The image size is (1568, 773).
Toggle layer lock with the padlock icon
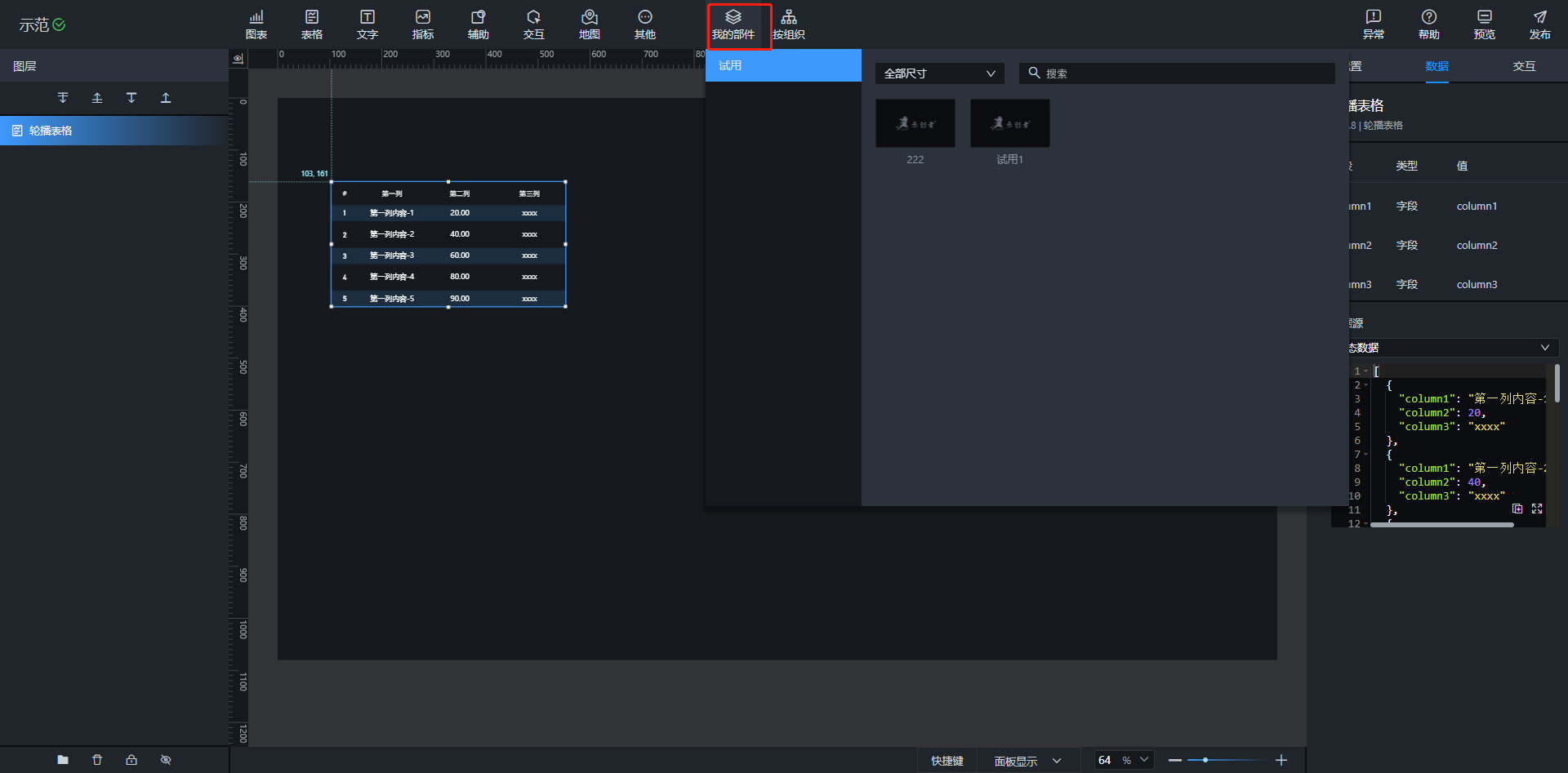131,760
